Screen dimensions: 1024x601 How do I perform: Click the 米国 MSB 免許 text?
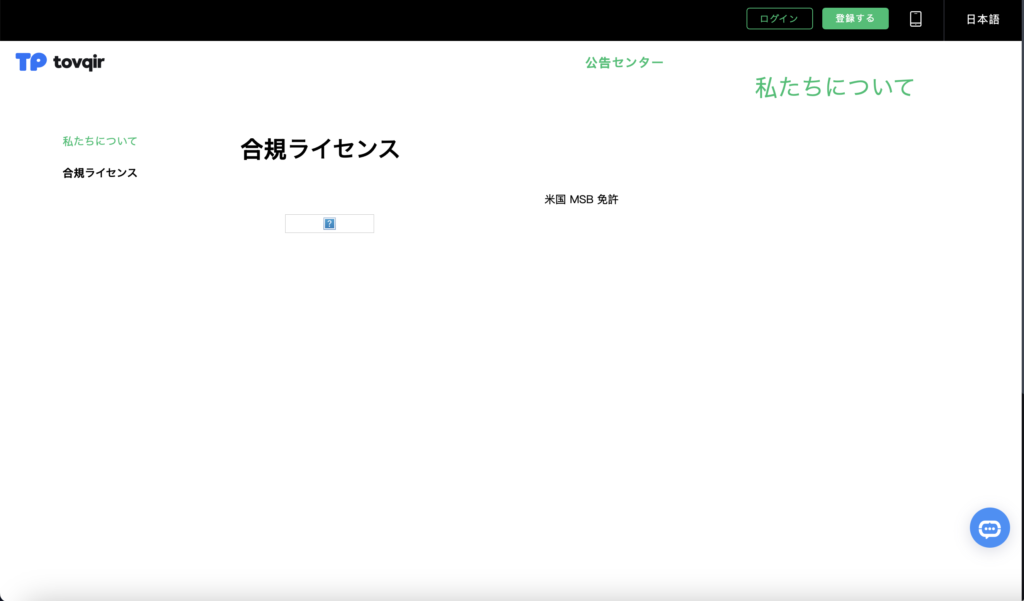pos(581,199)
